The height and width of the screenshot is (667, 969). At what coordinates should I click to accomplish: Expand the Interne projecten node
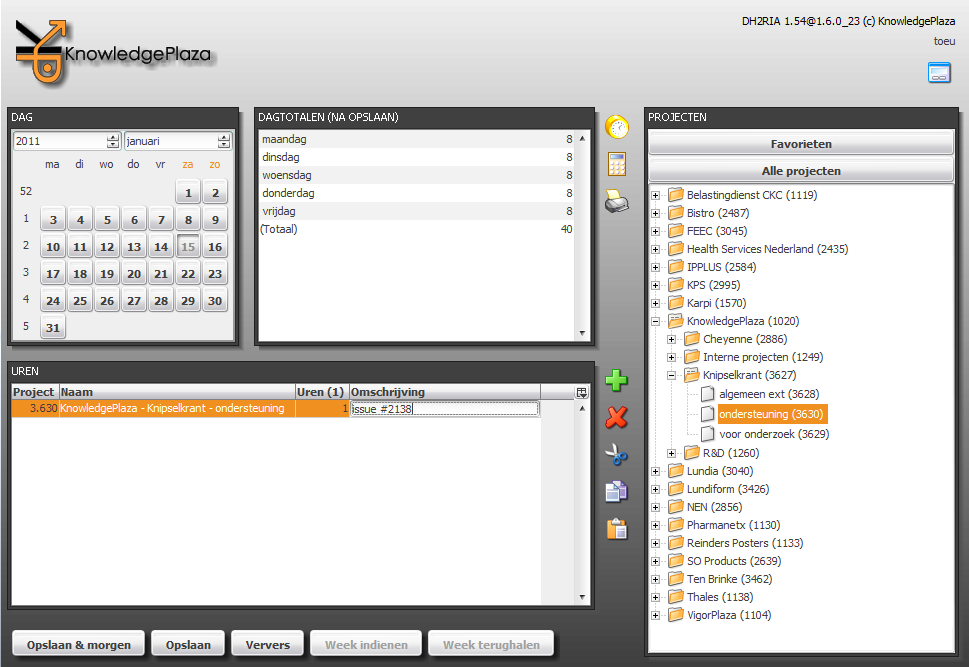[672, 357]
